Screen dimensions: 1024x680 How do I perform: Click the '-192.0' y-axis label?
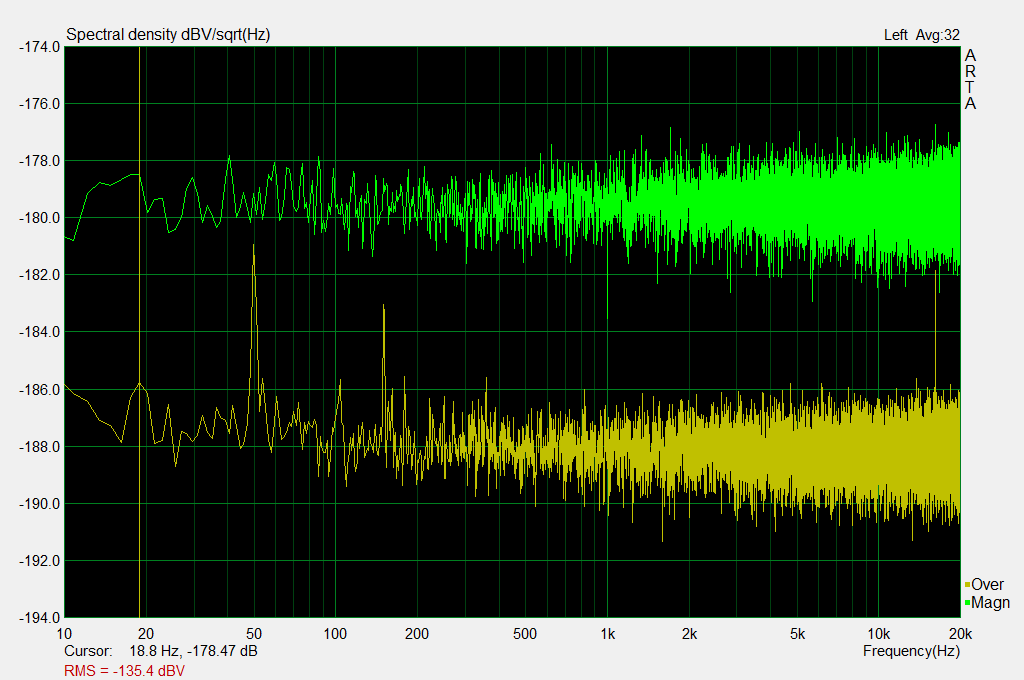point(39,561)
